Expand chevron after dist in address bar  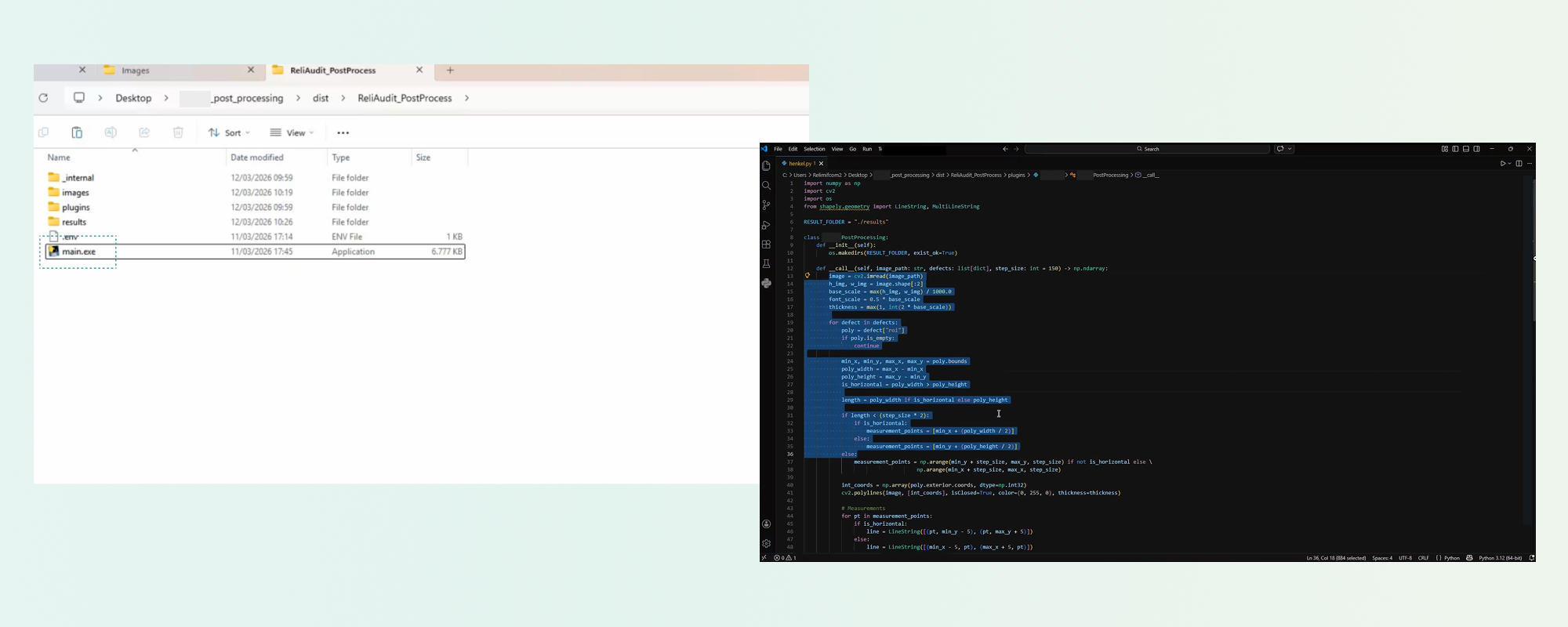click(x=343, y=98)
